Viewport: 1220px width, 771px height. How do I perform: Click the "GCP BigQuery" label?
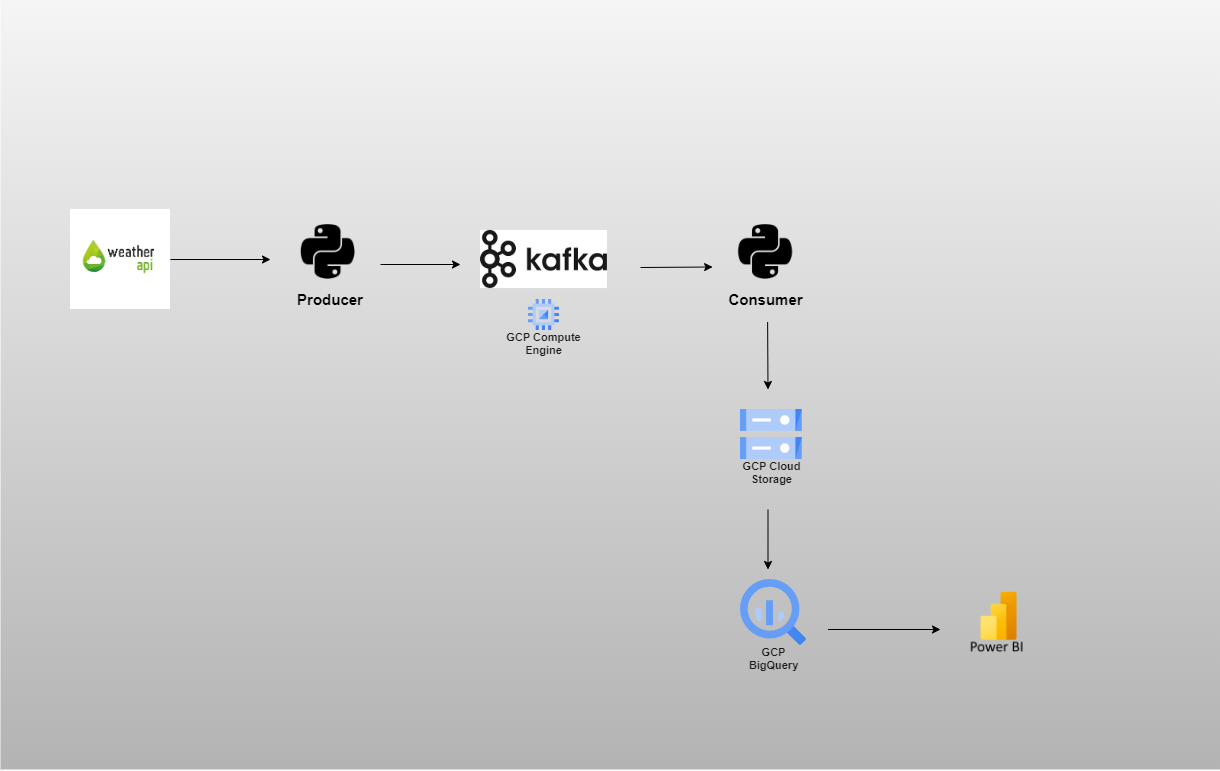tap(773, 659)
